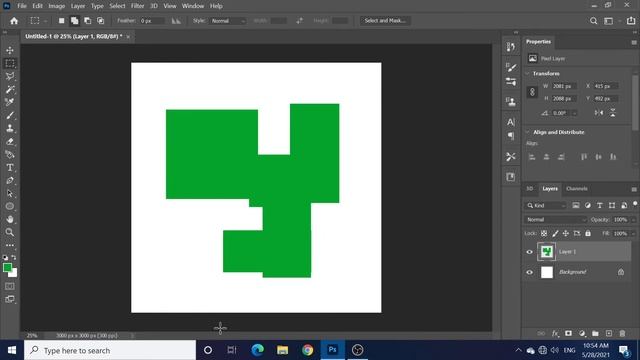
Task: Open the File menu
Action: point(22,6)
